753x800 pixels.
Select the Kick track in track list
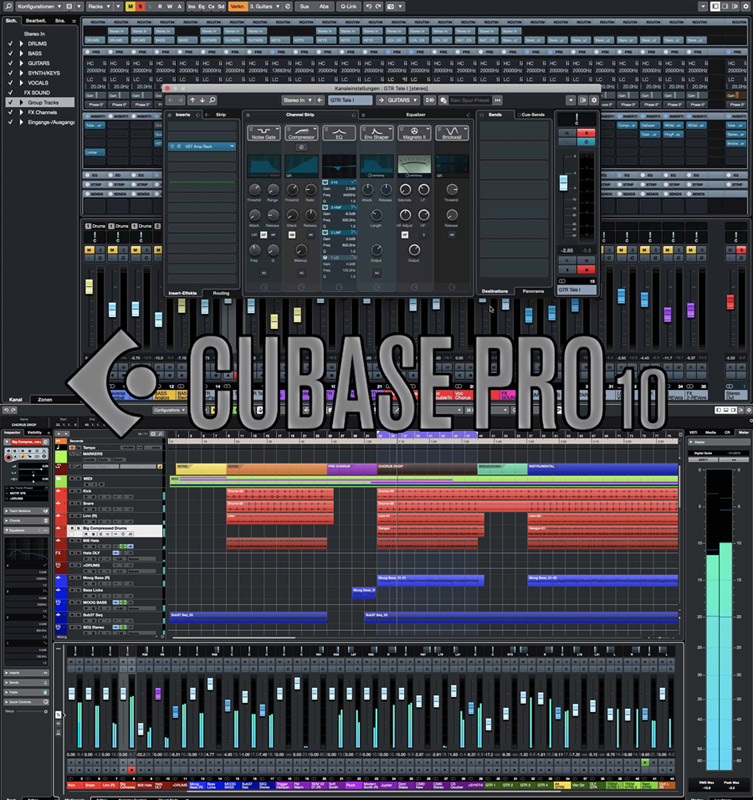coord(115,492)
